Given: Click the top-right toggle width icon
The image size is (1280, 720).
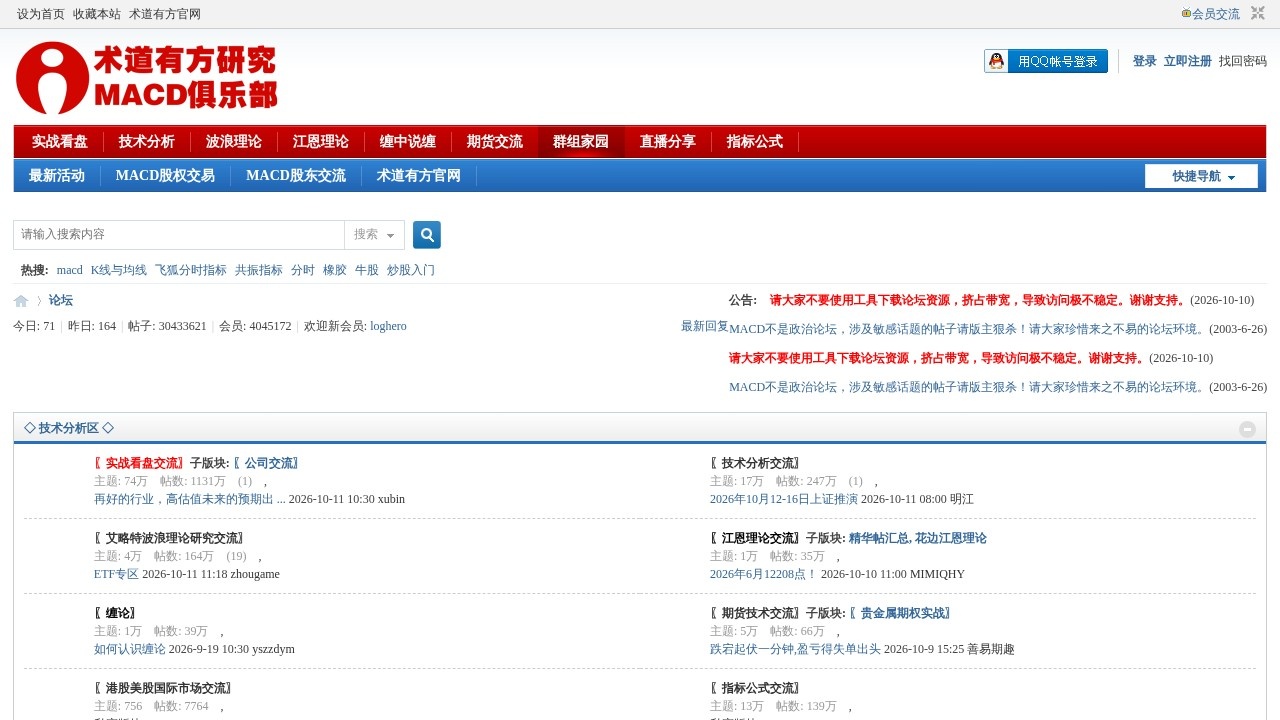Looking at the screenshot, I should click(1258, 13).
